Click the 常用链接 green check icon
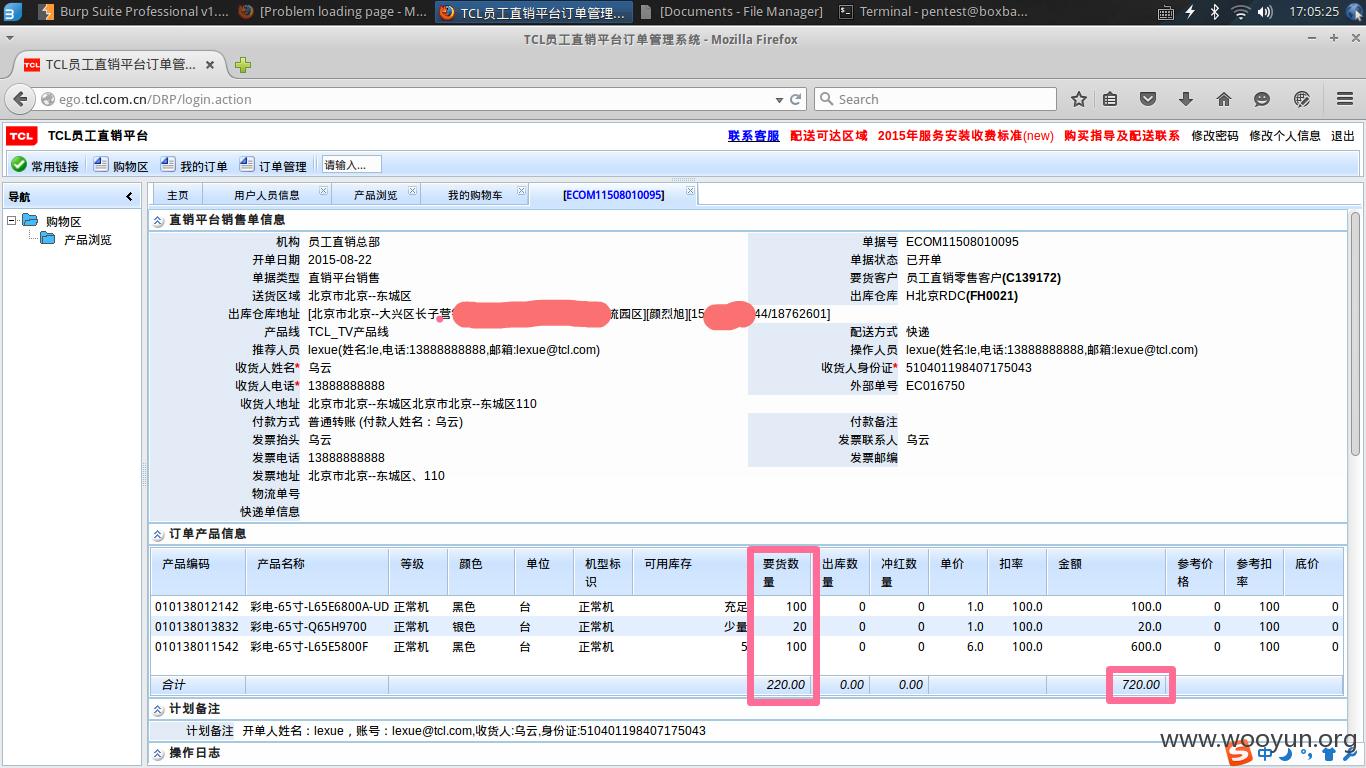This screenshot has width=1366, height=768. [19, 164]
